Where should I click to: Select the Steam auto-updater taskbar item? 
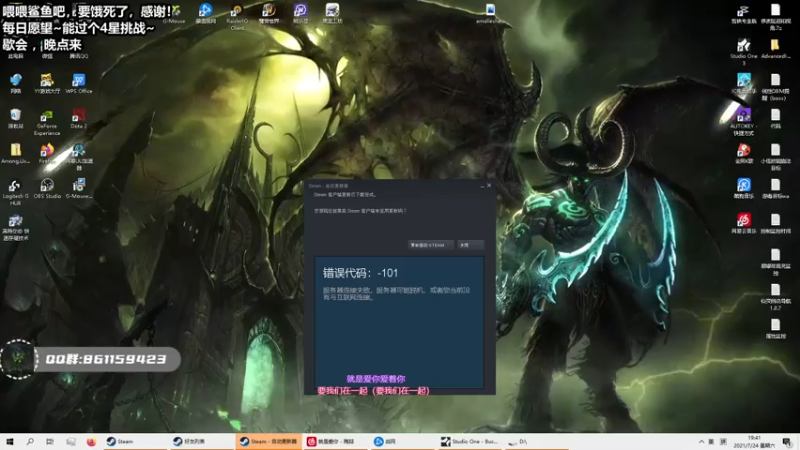point(269,441)
